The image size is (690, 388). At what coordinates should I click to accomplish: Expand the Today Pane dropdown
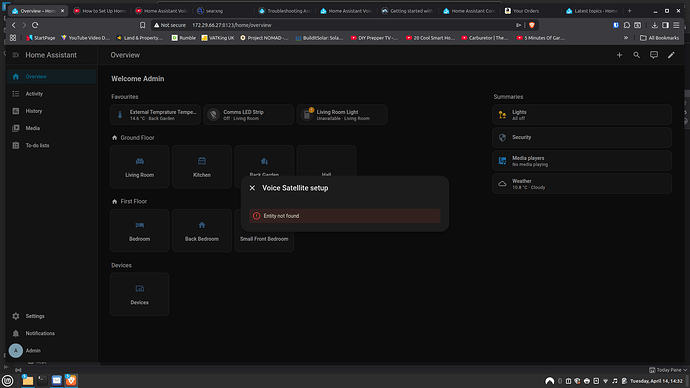click(x=668, y=370)
